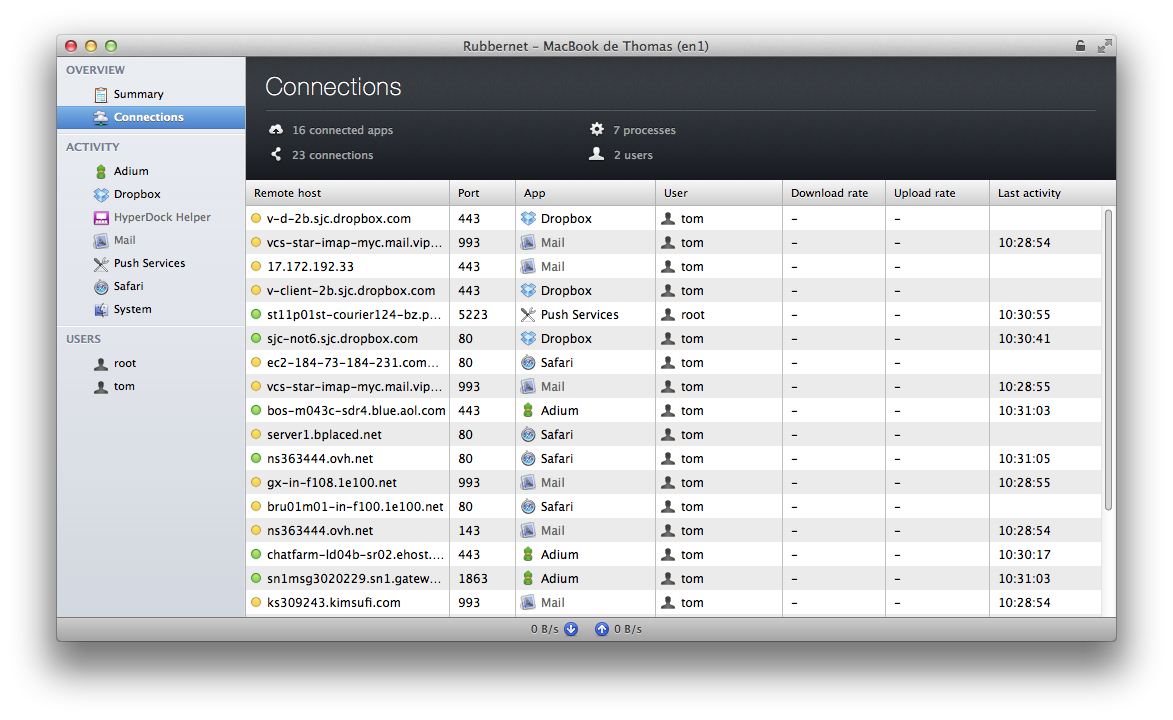Click the System icon in sidebar
Viewport: 1173px width, 720px height.
[x=101, y=310]
